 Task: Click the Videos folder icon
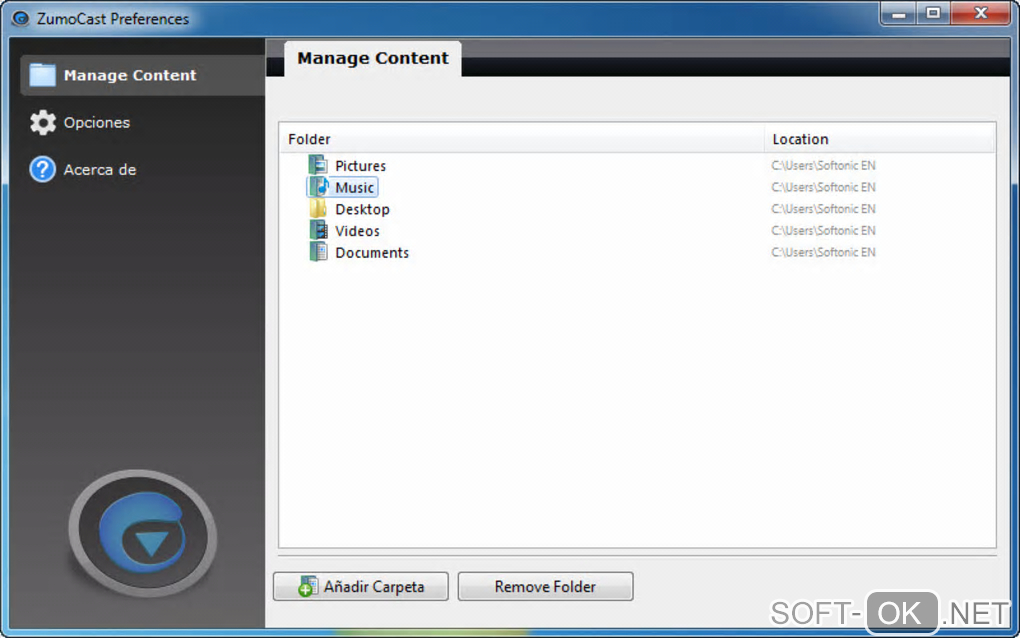coord(318,230)
